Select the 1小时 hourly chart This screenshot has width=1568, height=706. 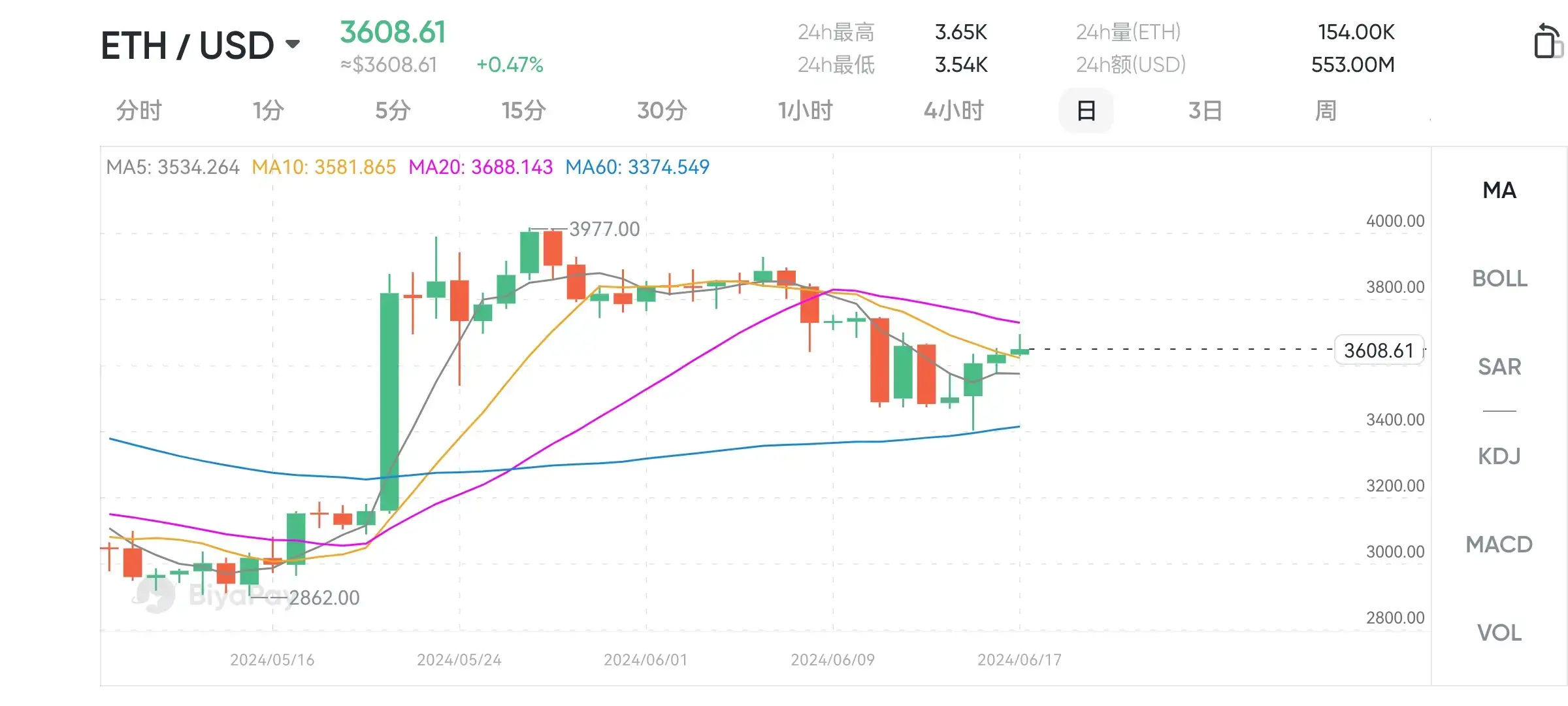[806, 111]
